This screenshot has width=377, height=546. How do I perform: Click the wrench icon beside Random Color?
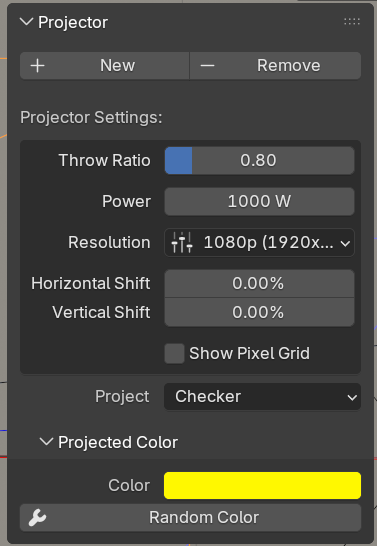38,517
